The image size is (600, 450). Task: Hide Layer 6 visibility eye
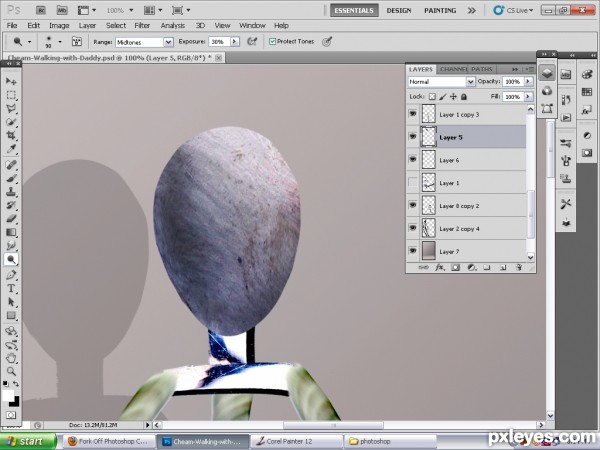pos(412,159)
